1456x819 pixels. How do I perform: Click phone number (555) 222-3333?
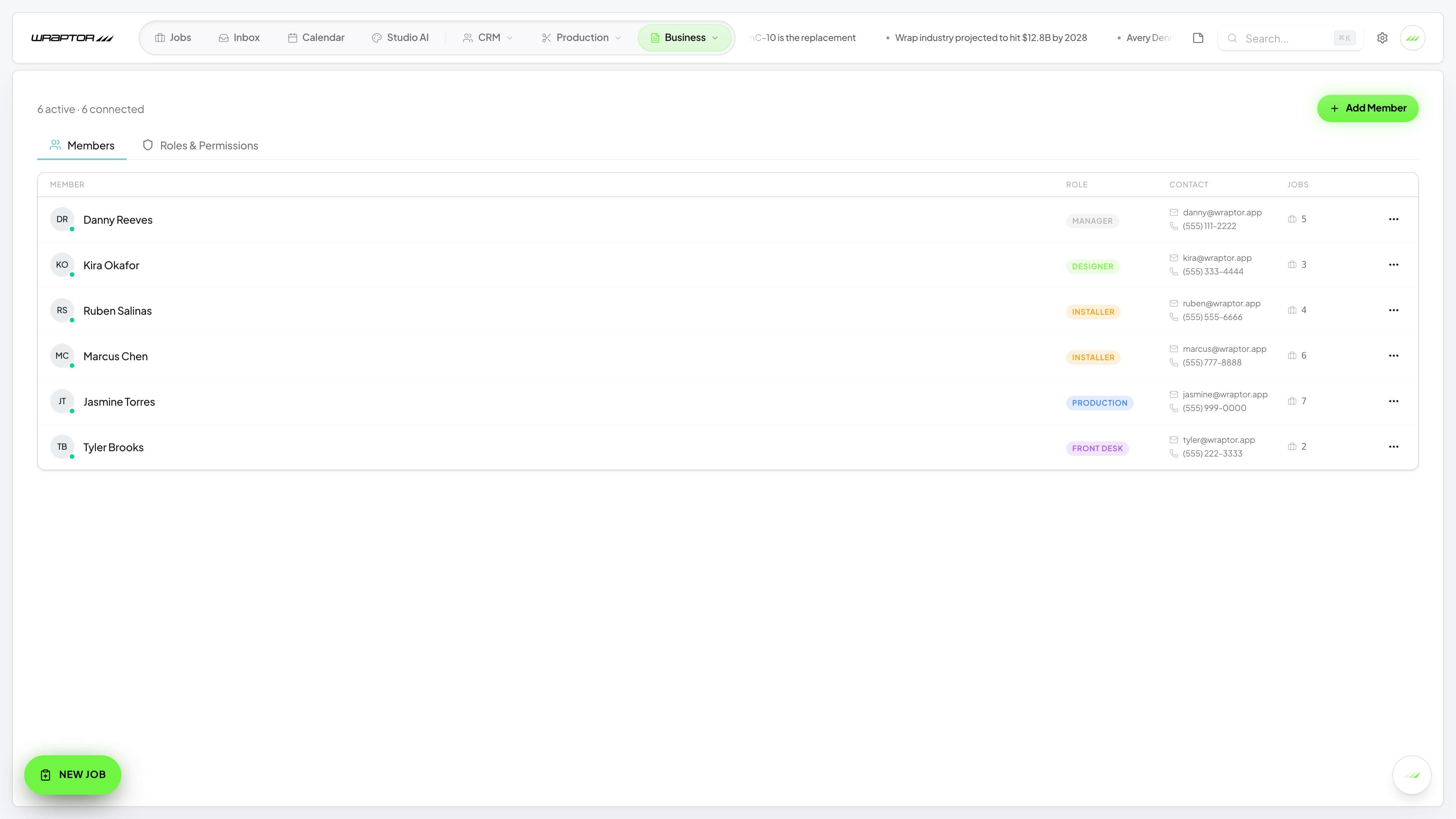click(x=1213, y=453)
